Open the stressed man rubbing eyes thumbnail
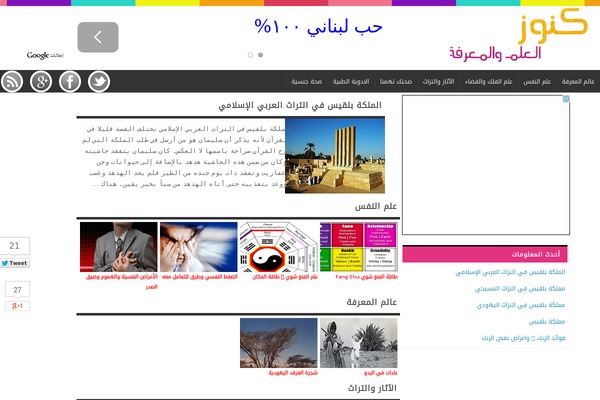Image resolution: width=600 pixels, height=400 pixels. 199,247
